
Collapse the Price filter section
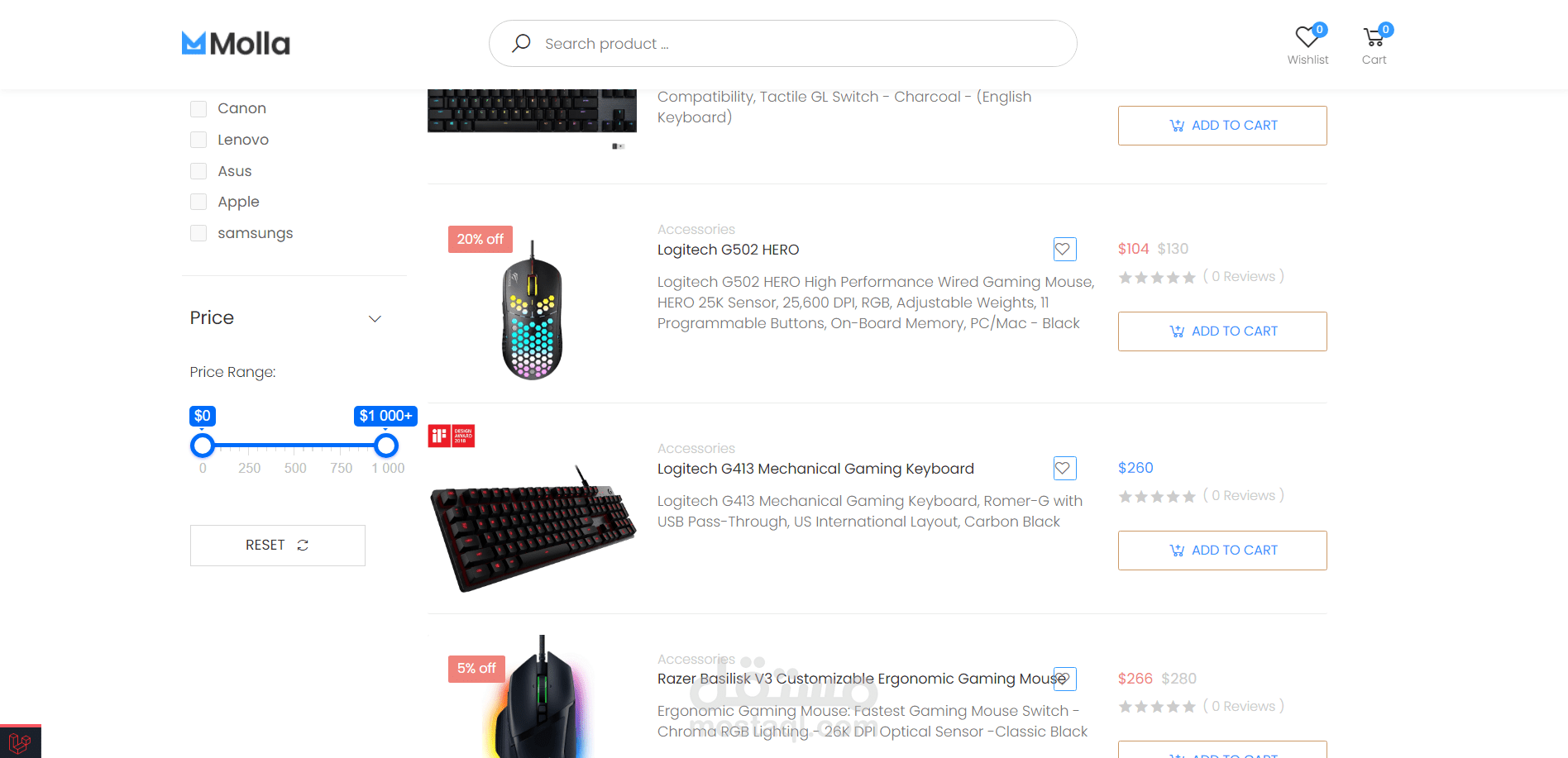pyautogui.click(x=375, y=318)
